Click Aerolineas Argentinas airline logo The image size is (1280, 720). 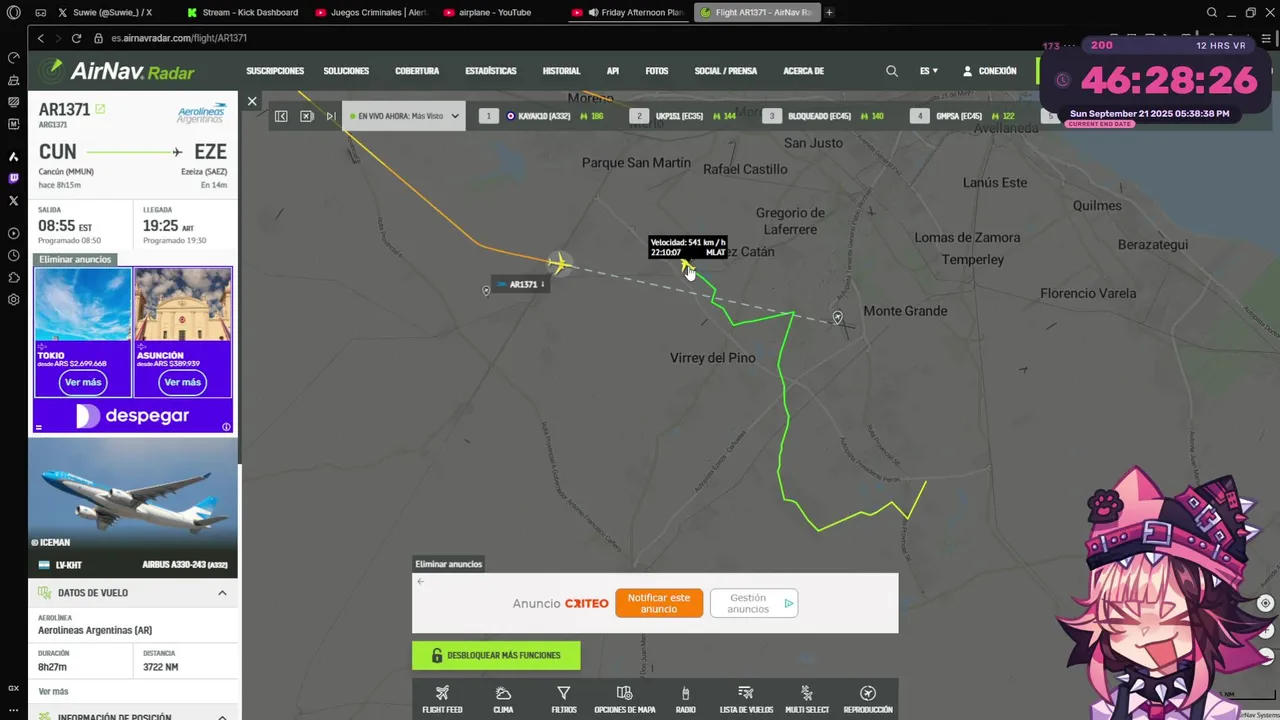(201, 114)
